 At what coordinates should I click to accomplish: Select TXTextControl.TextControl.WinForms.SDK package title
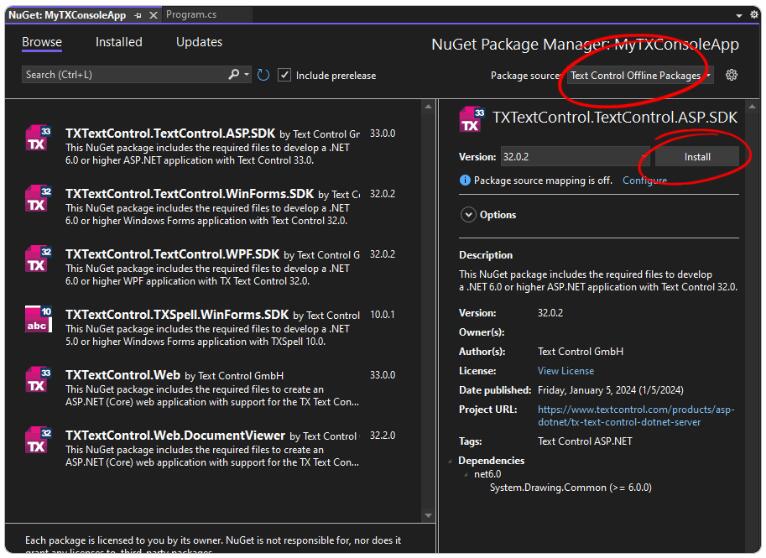(190, 194)
